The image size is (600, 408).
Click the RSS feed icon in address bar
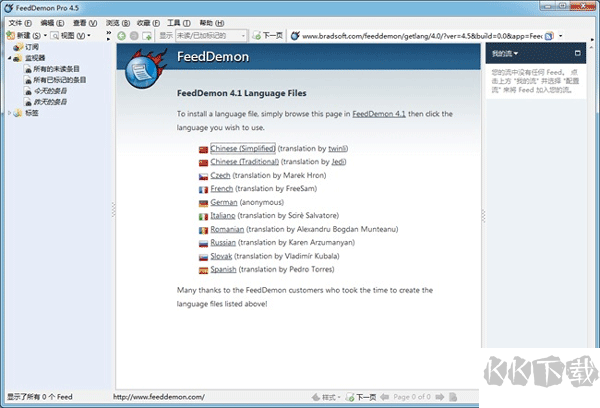[x=549, y=36]
